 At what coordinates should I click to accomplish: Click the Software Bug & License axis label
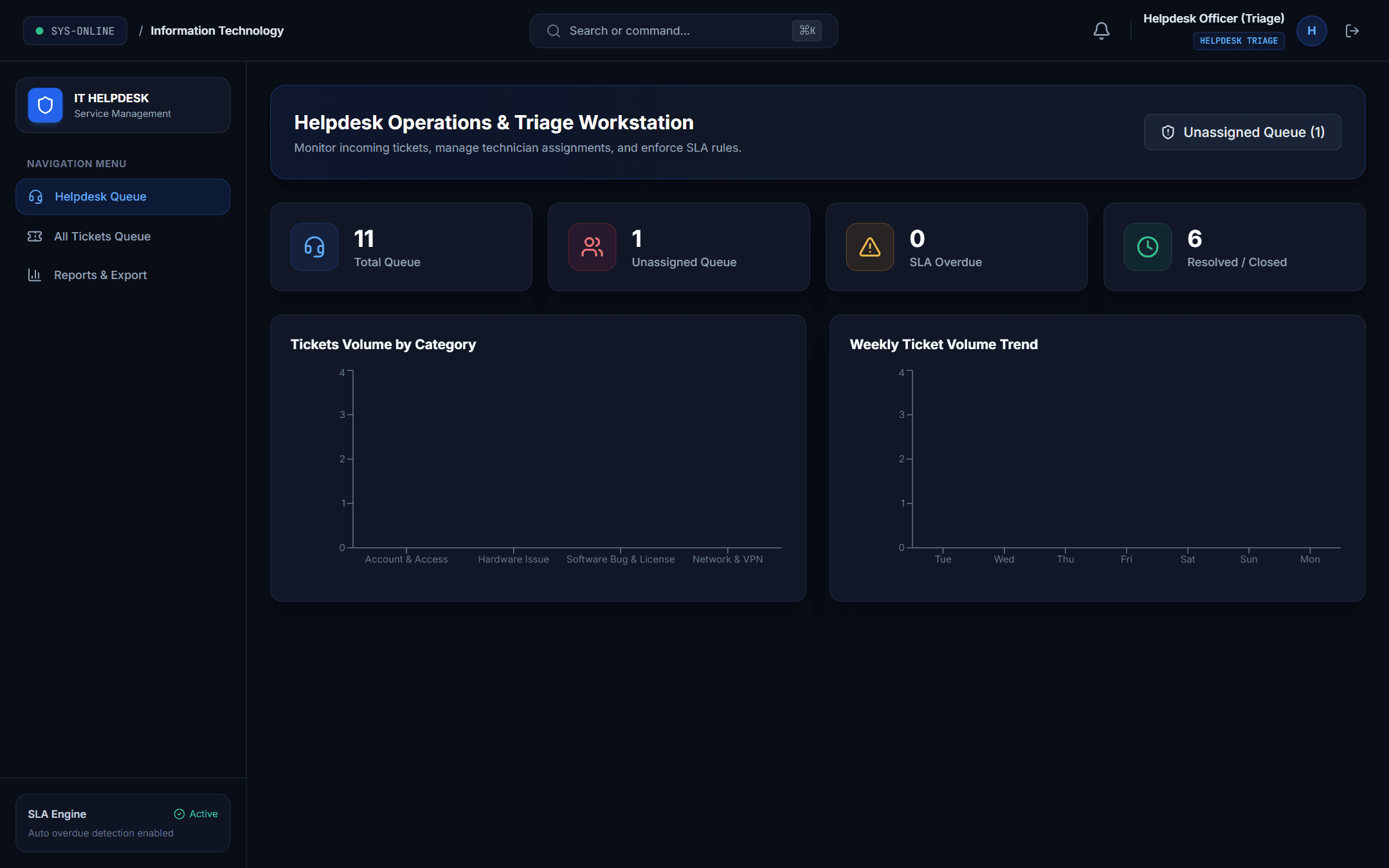pyautogui.click(x=621, y=559)
